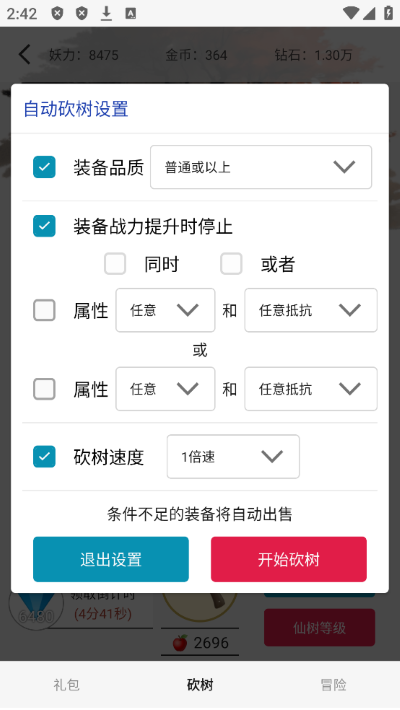
Task: Switch to the 礼包 tab
Action: coord(67,685)
